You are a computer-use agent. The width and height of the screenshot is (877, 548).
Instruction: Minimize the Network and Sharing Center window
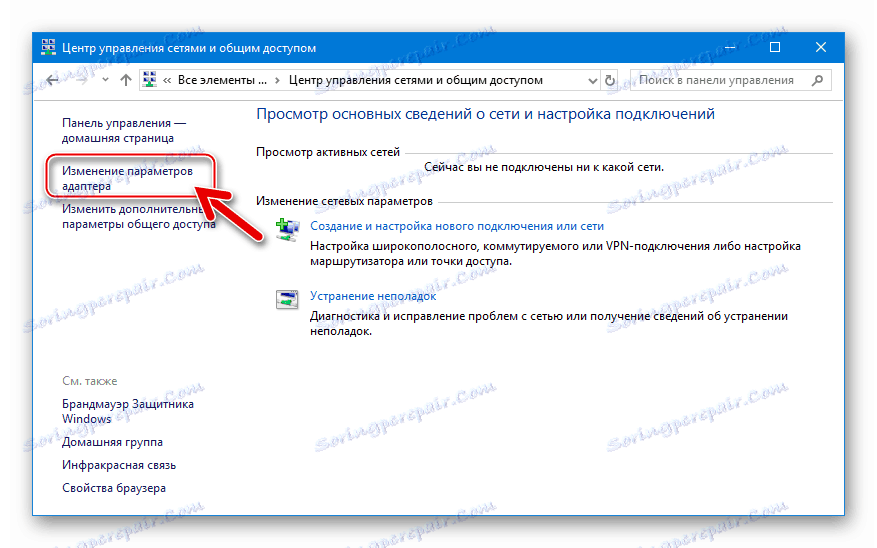tap(730, 48)
